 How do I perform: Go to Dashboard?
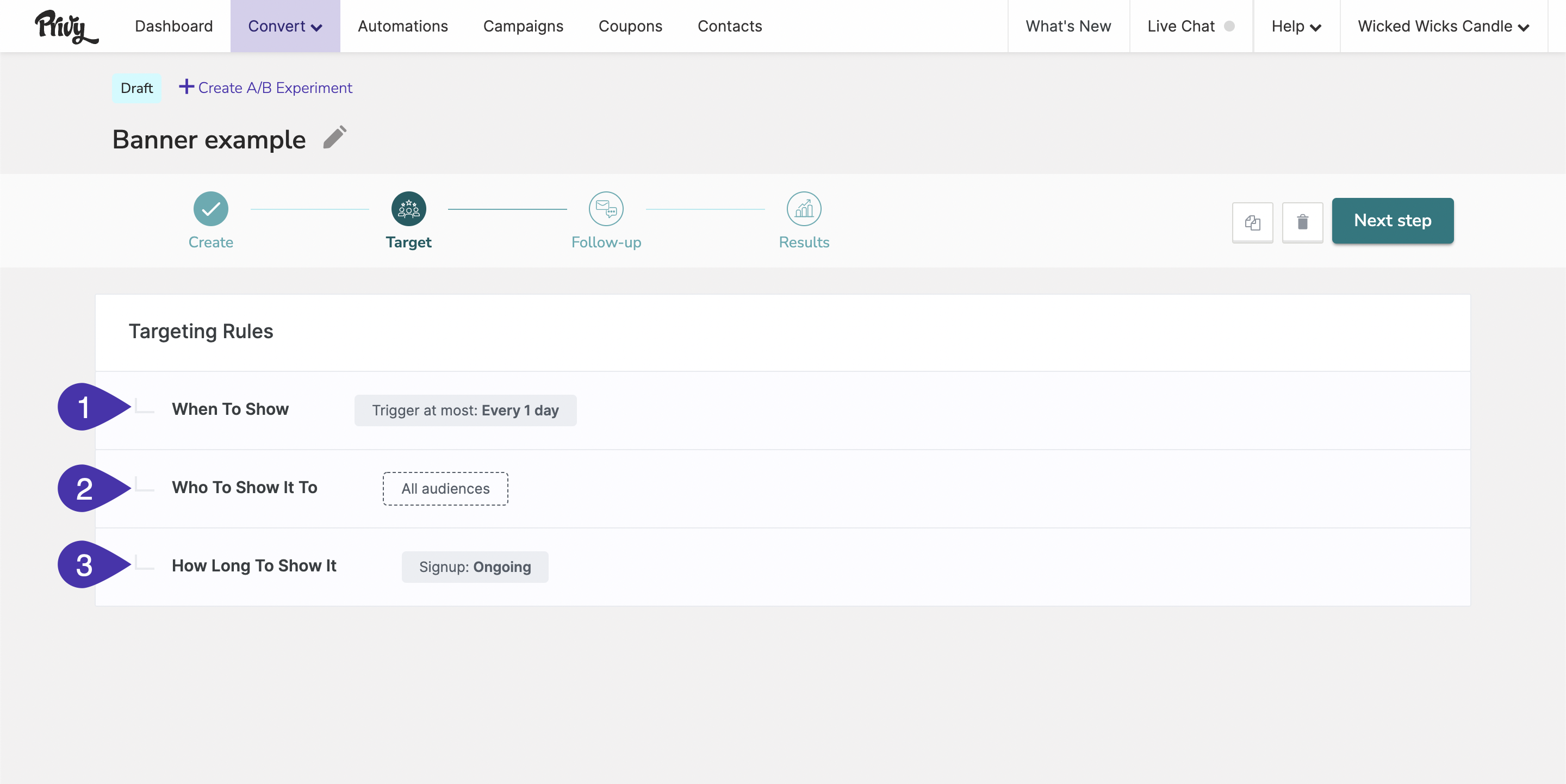tap(174, 26)
